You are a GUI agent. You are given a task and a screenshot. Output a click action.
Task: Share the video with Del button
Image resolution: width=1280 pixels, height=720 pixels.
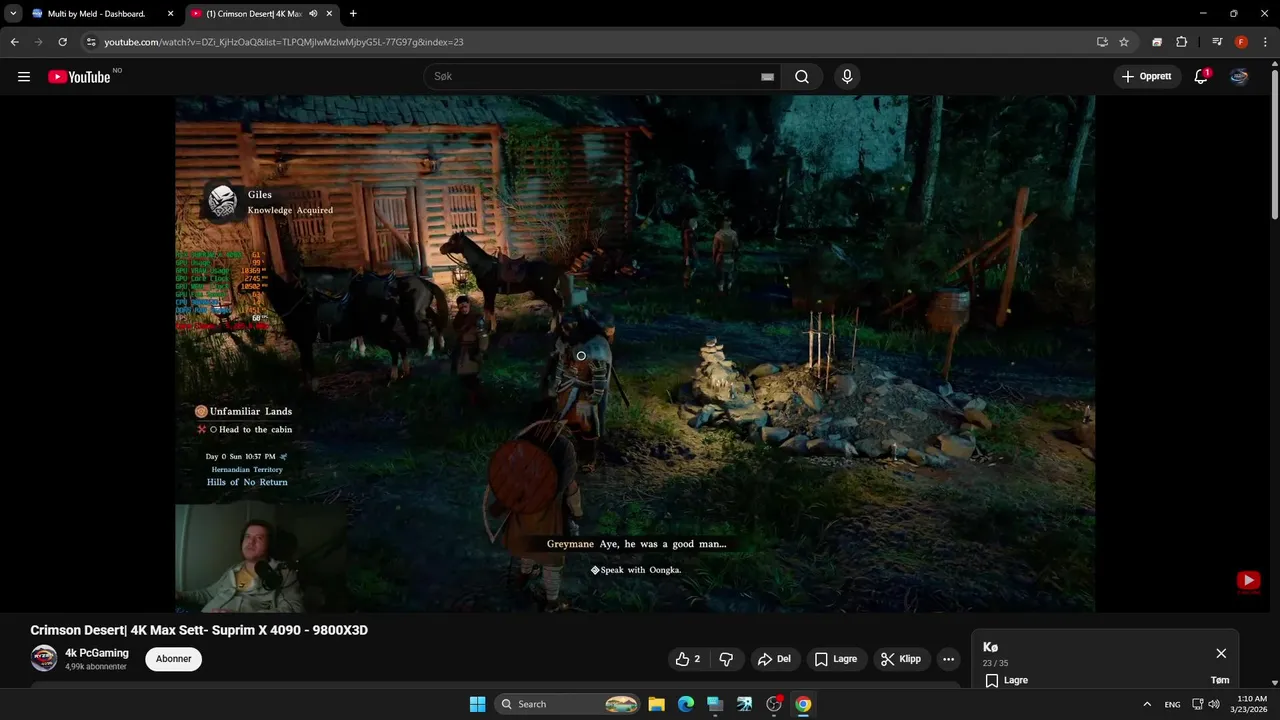click(774, 659)
